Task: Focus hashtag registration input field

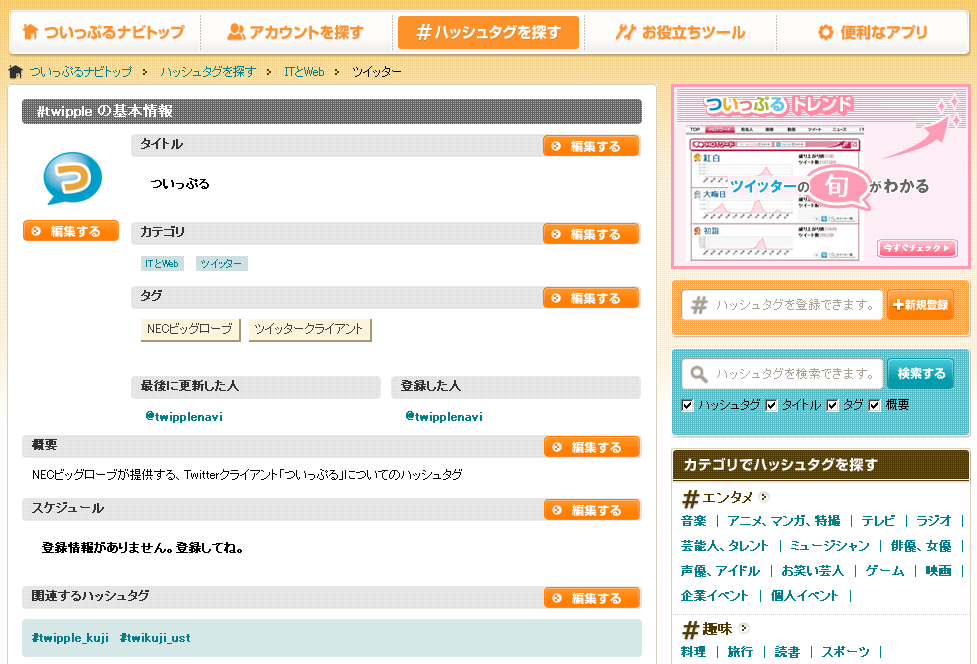Action: tap(783, 305)
